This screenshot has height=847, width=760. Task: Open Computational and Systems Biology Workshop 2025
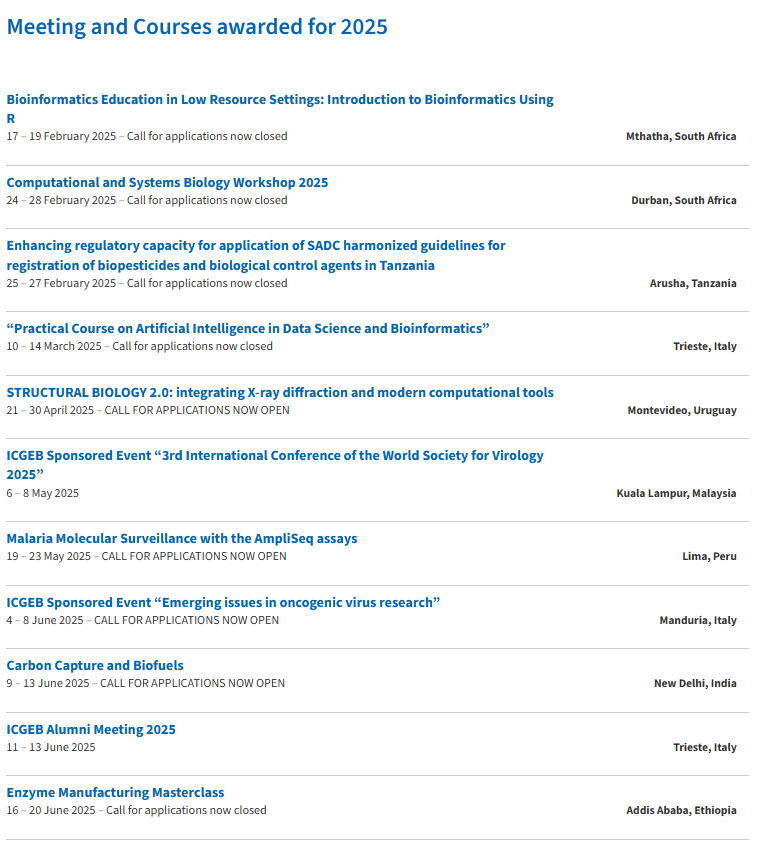click(x=167, y=183)
